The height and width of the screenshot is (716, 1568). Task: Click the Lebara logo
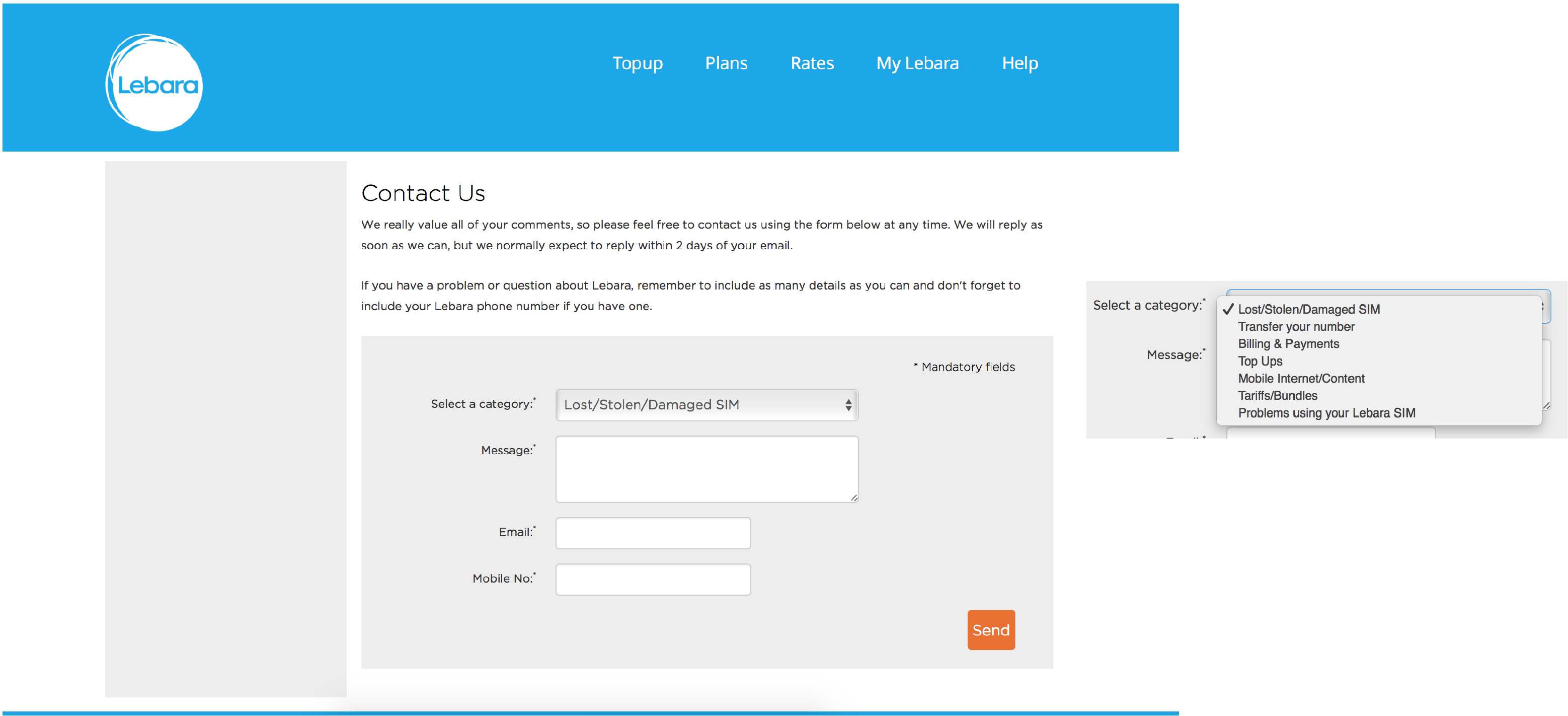[154, 83]
